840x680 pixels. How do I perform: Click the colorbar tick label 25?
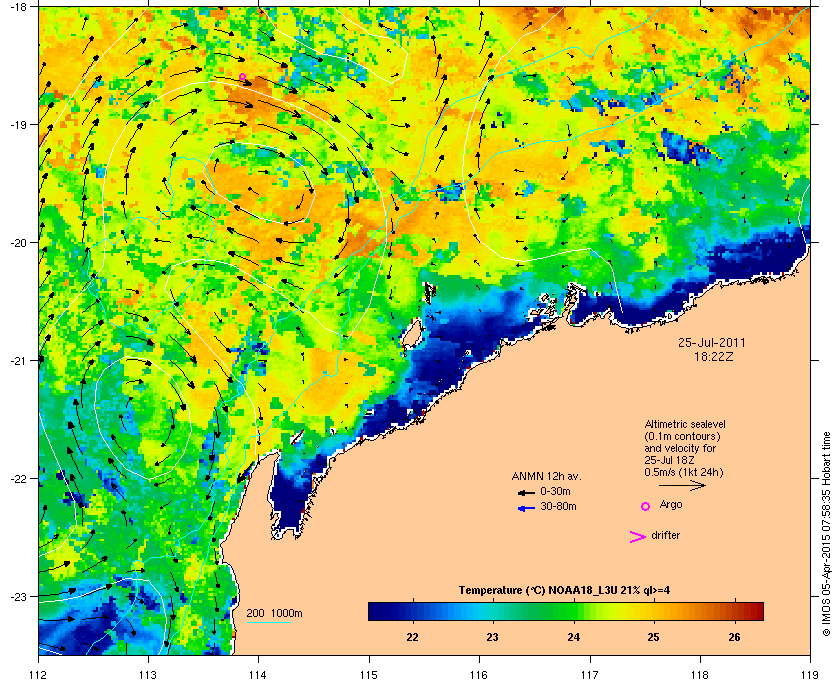654,637
